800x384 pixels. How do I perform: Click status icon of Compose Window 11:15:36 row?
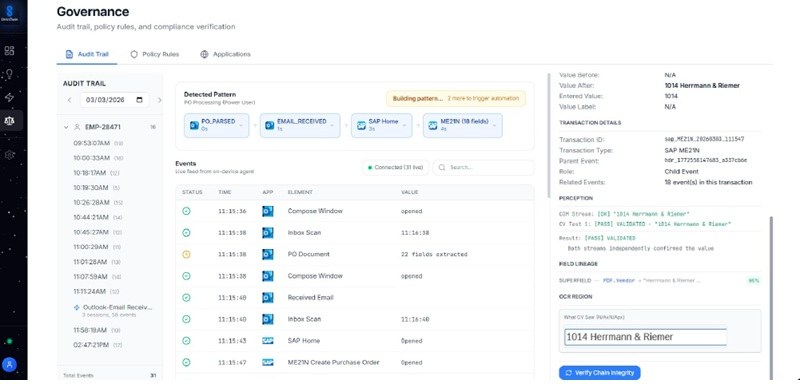coord(186,211)
